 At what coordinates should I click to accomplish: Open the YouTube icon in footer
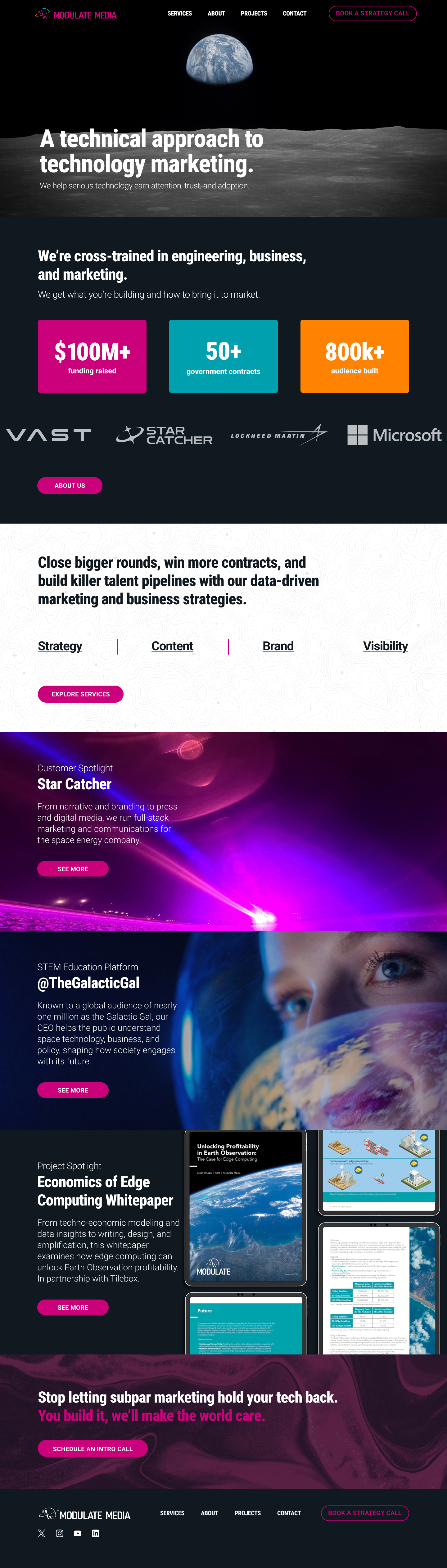point(77,1533)
